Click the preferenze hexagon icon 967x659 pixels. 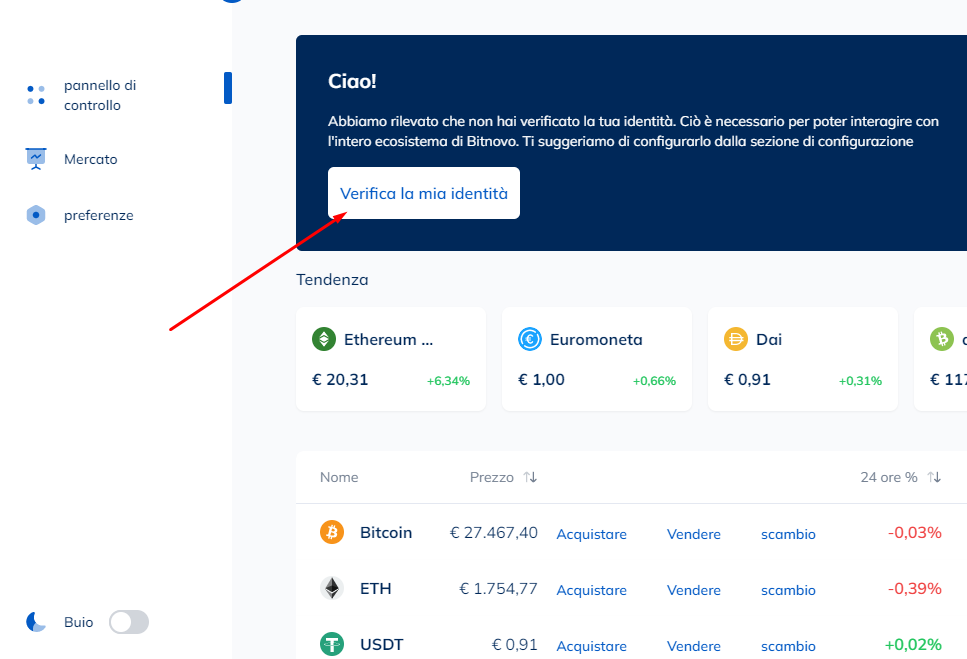point(36,215)
